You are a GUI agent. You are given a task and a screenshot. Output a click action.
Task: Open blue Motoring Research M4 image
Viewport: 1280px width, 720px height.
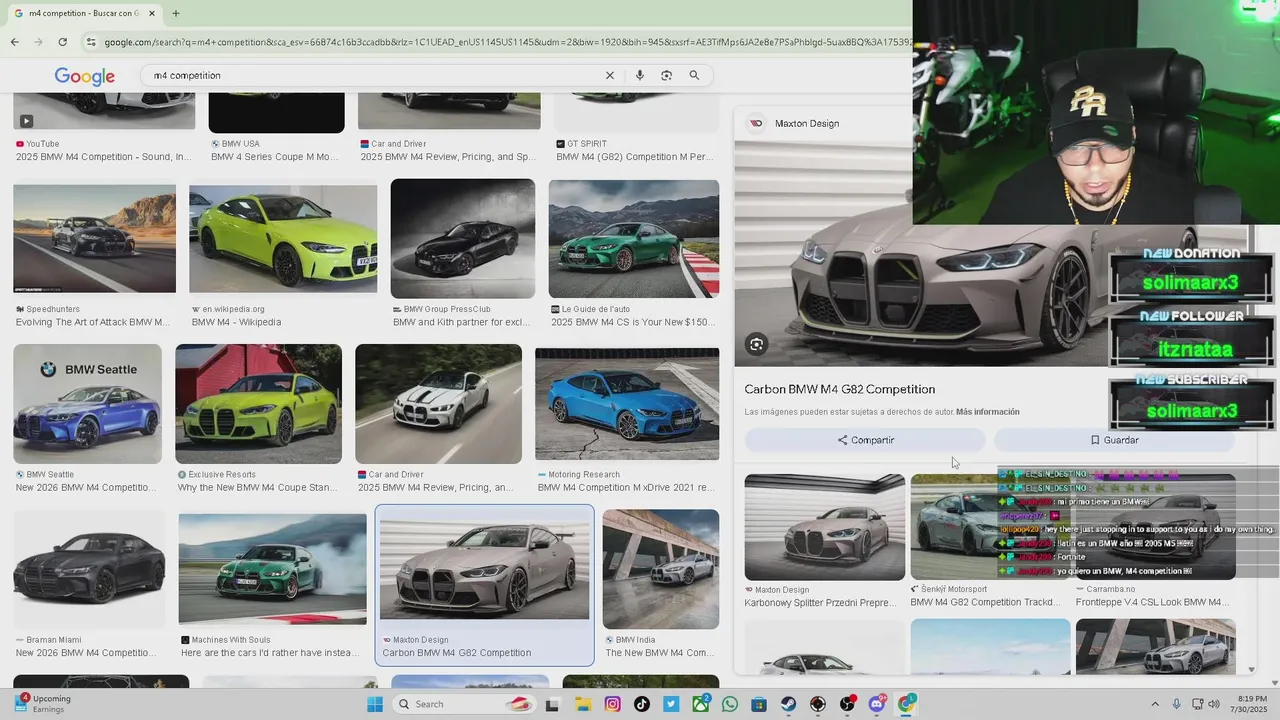627,404
